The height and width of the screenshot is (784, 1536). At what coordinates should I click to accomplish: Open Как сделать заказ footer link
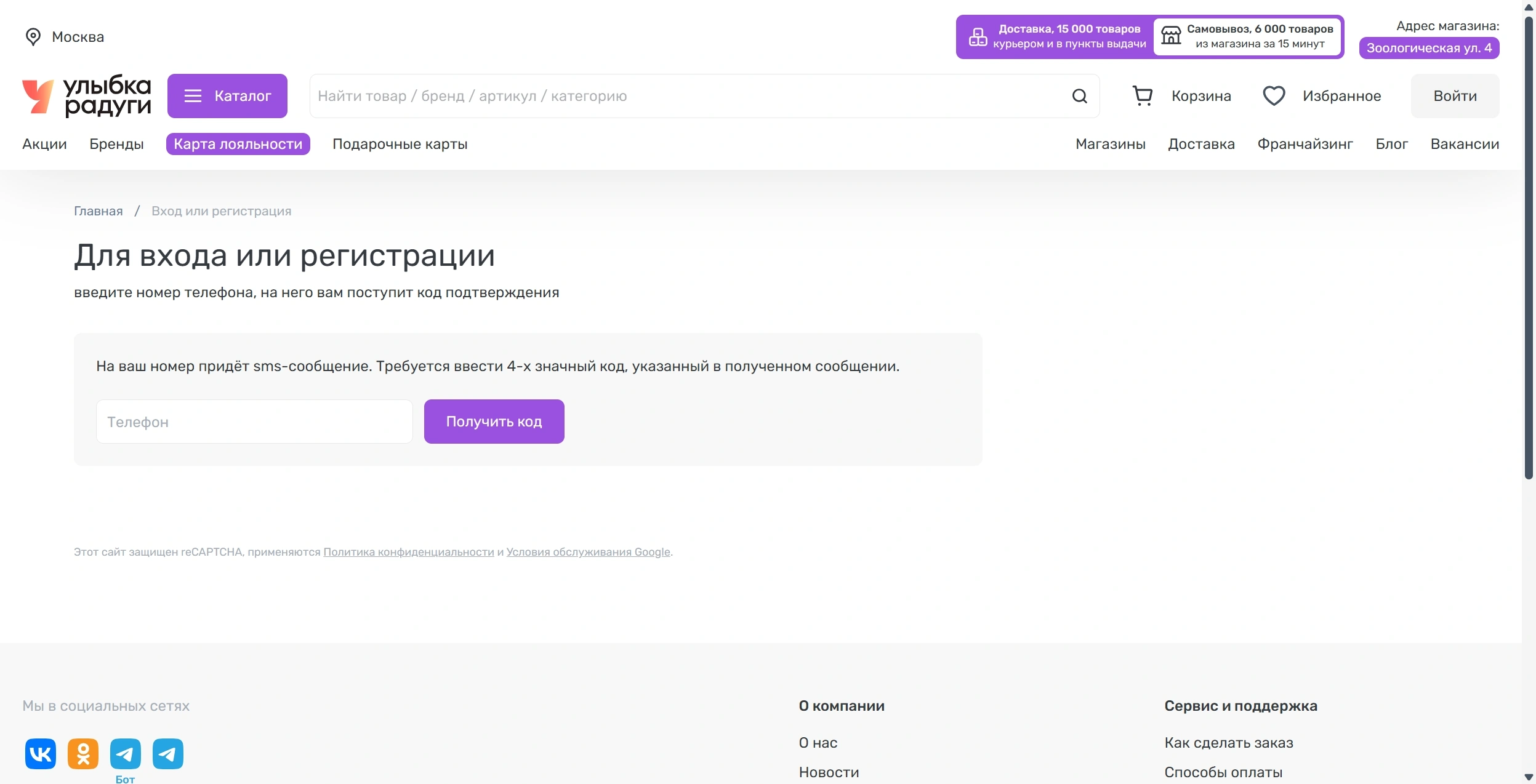(1229, 743)
